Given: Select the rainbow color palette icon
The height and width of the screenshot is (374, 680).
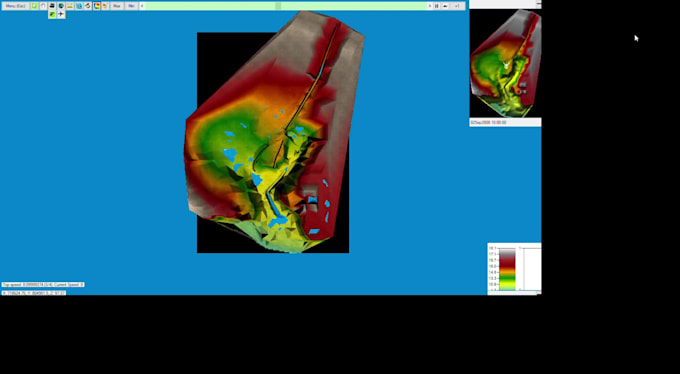Looking at the screenshot, I should coord(97,6).
